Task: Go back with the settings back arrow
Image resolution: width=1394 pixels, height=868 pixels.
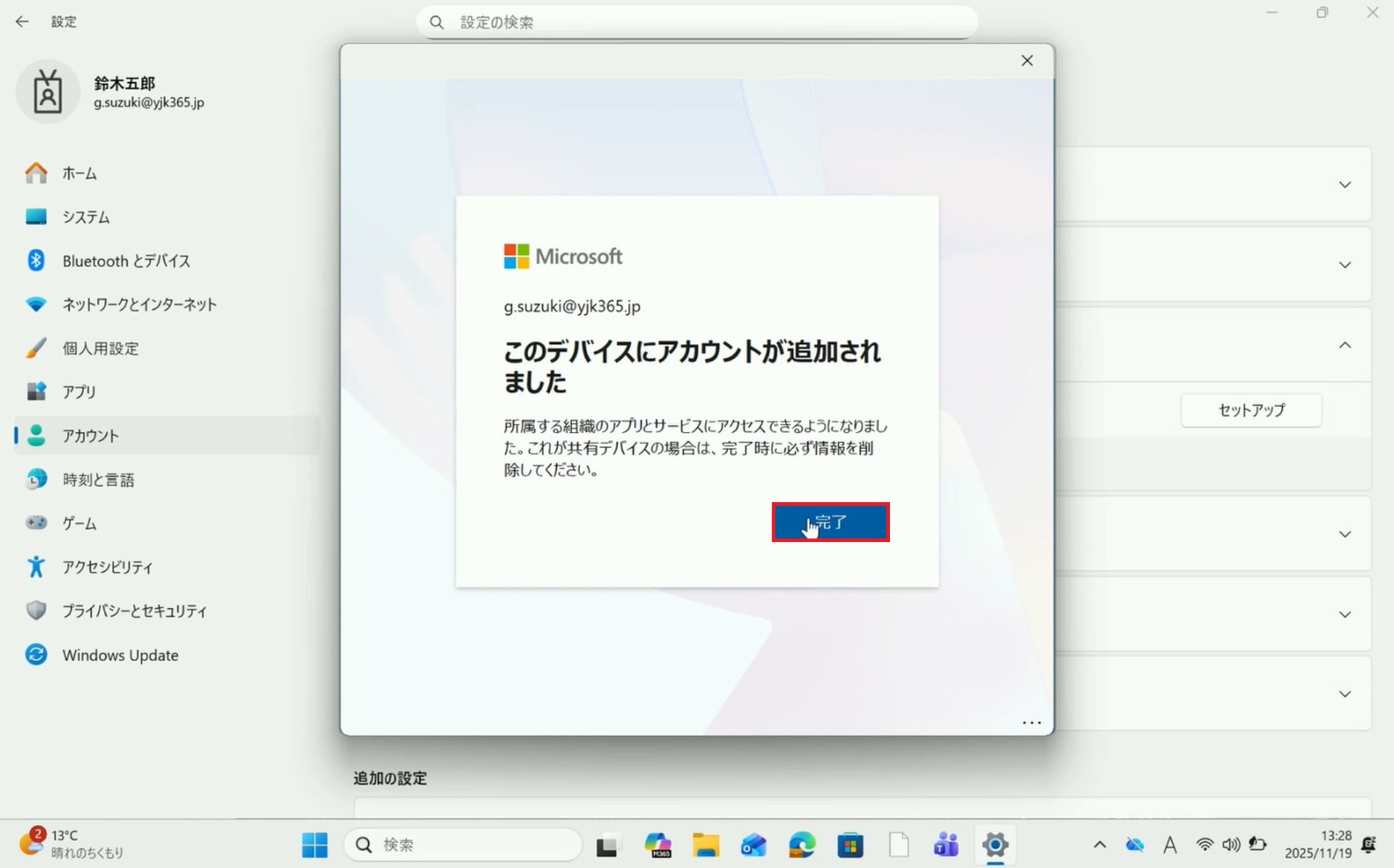Action: point(23,22)
